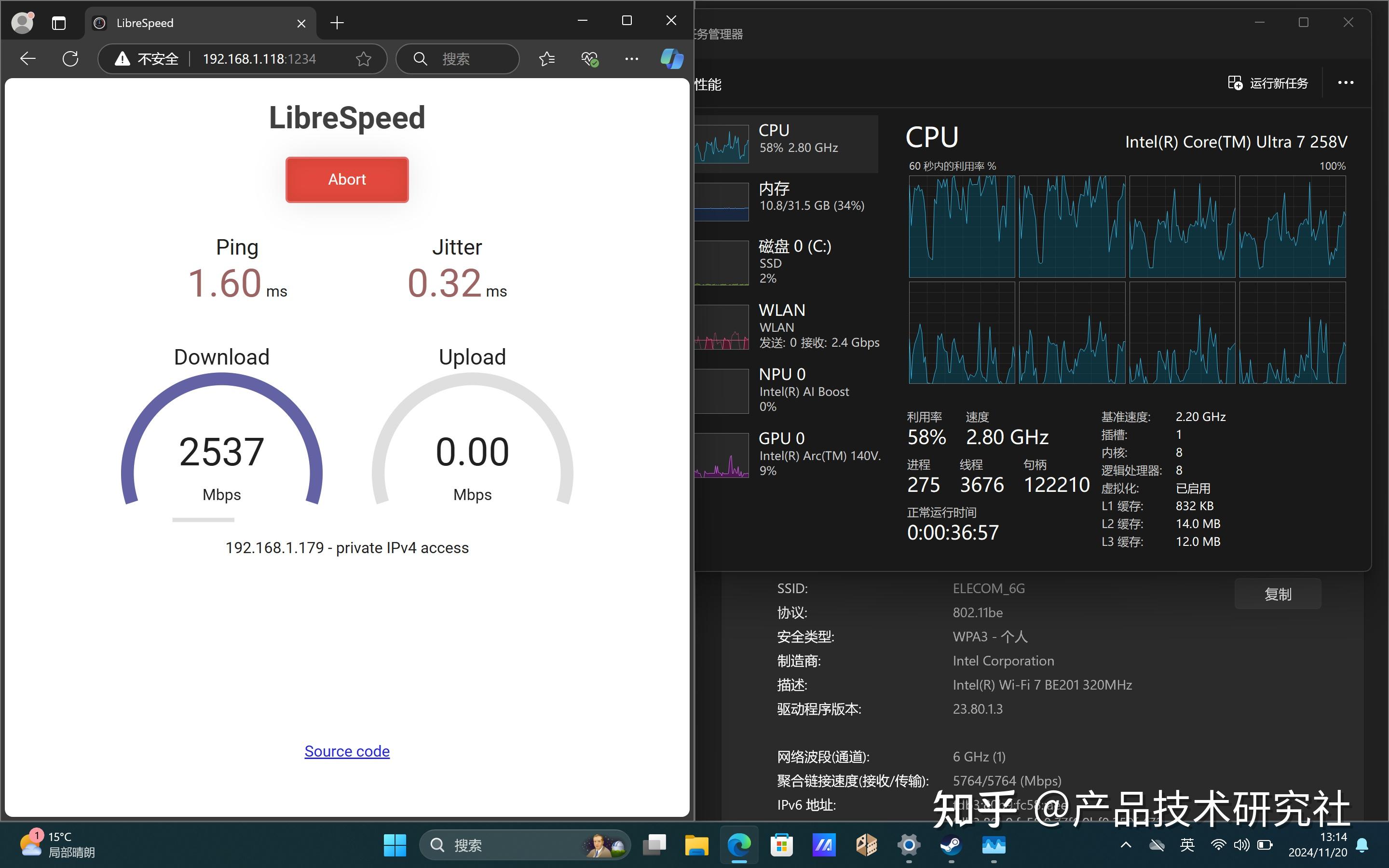Open the Source code link
The width and height of the screenshot is (1389, 868).
click(x=347, y=750)
